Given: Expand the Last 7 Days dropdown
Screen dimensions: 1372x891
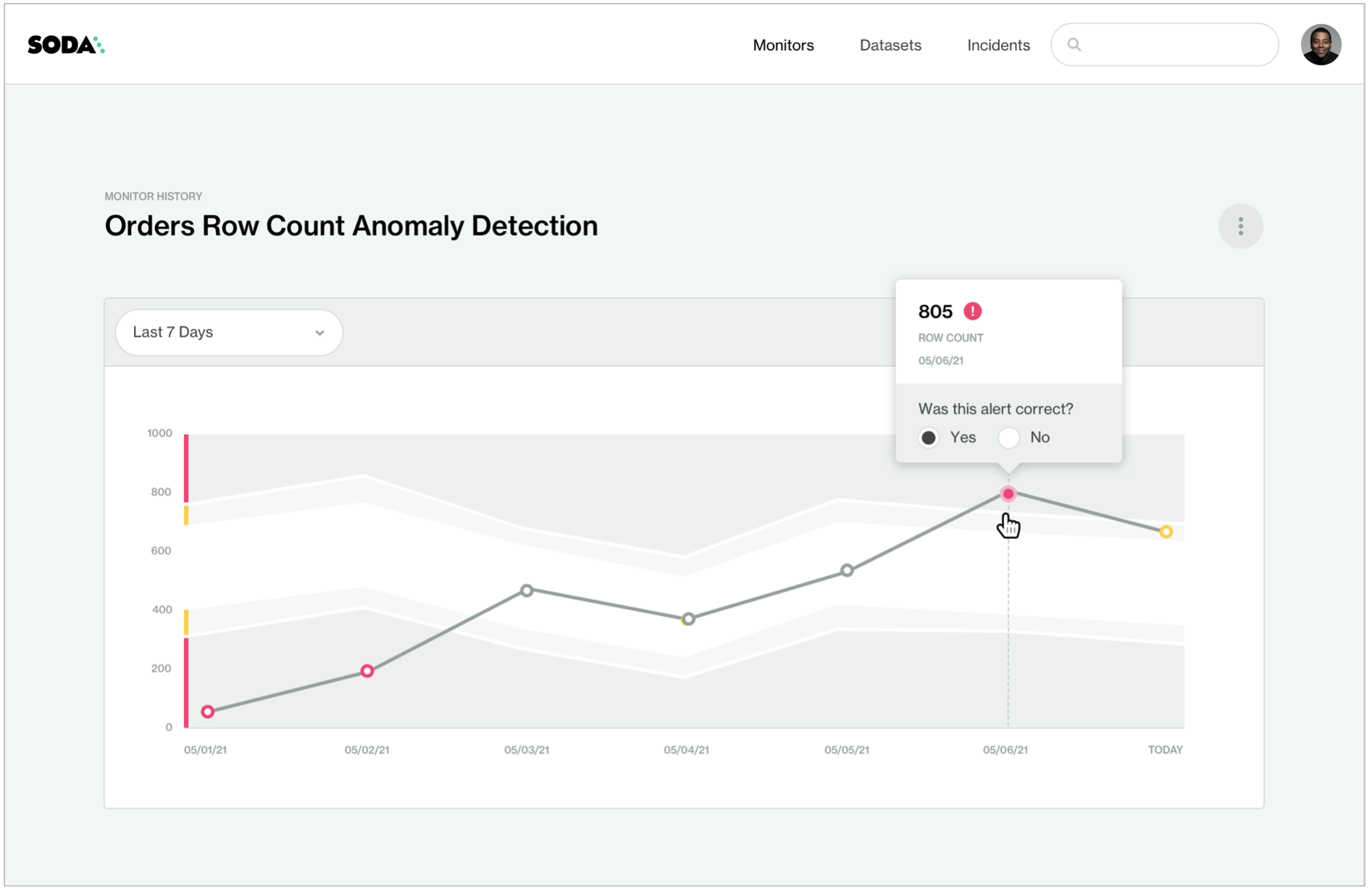Looking at the screenshot, I should 229,332.
